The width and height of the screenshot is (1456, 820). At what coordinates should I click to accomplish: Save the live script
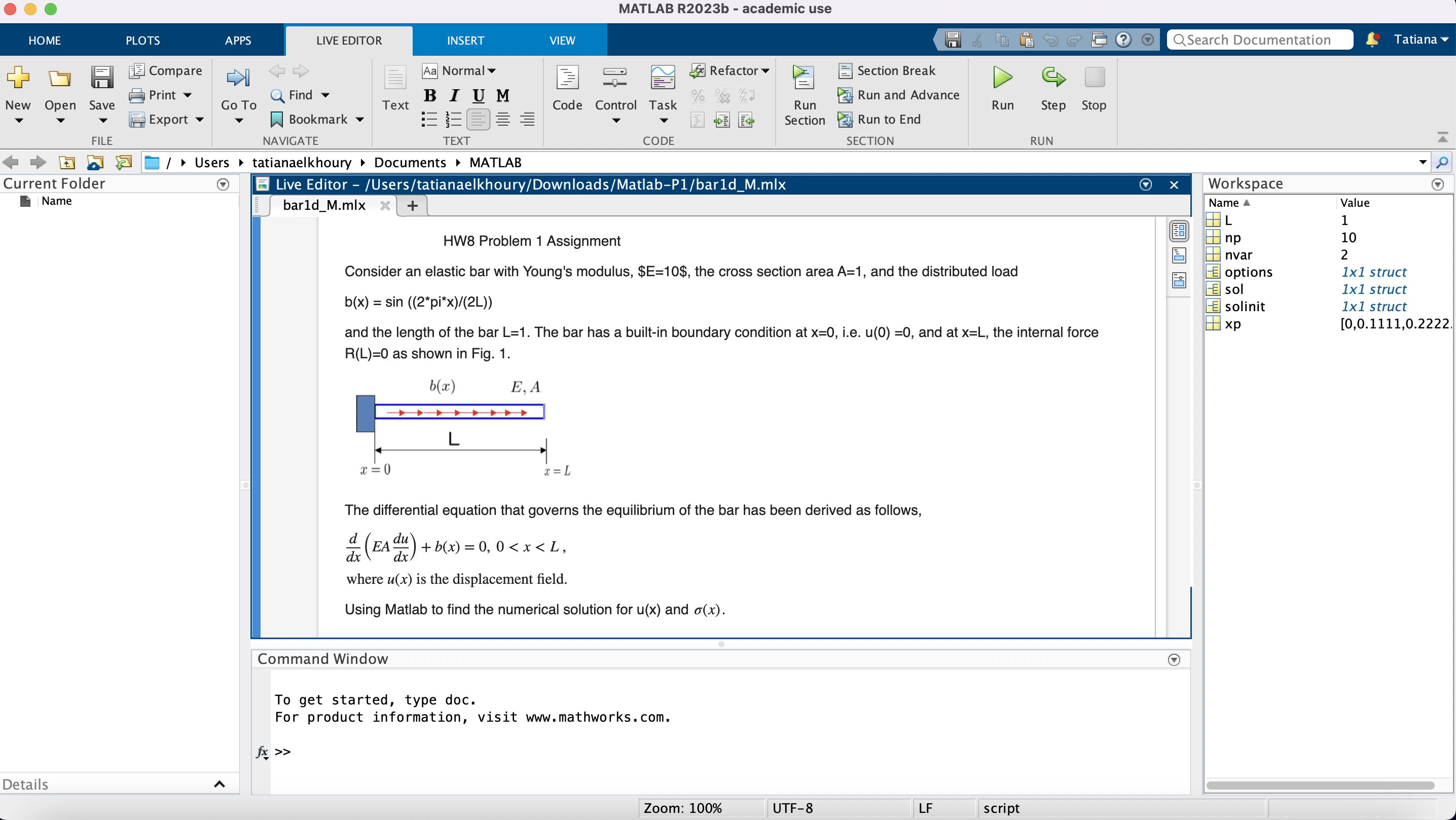point(102,79)
